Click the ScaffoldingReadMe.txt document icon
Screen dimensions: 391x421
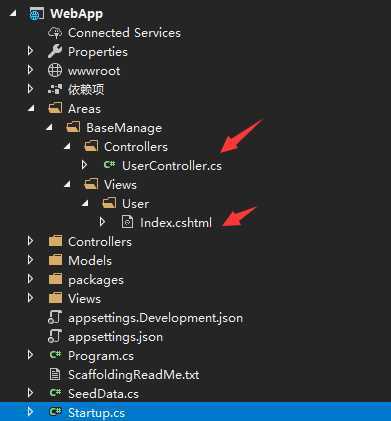tap(55, 374)
